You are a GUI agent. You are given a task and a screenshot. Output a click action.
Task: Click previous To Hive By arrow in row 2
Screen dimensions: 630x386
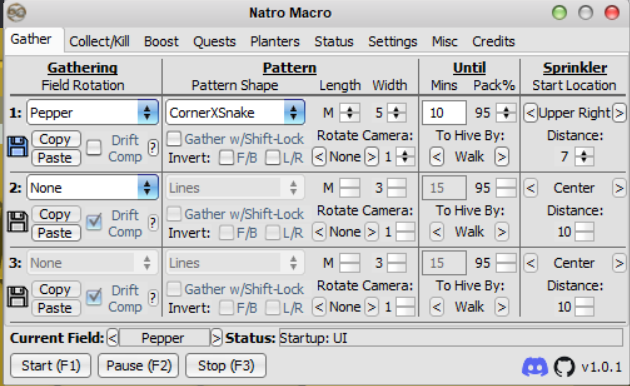(437, 232)
